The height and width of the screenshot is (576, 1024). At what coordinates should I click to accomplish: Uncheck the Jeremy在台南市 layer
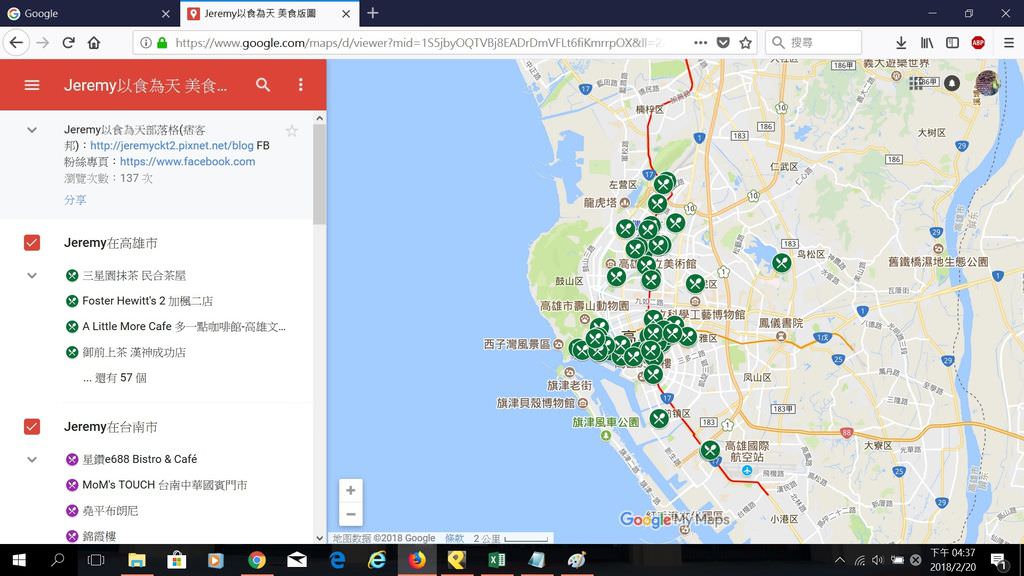tap(32, 426)
